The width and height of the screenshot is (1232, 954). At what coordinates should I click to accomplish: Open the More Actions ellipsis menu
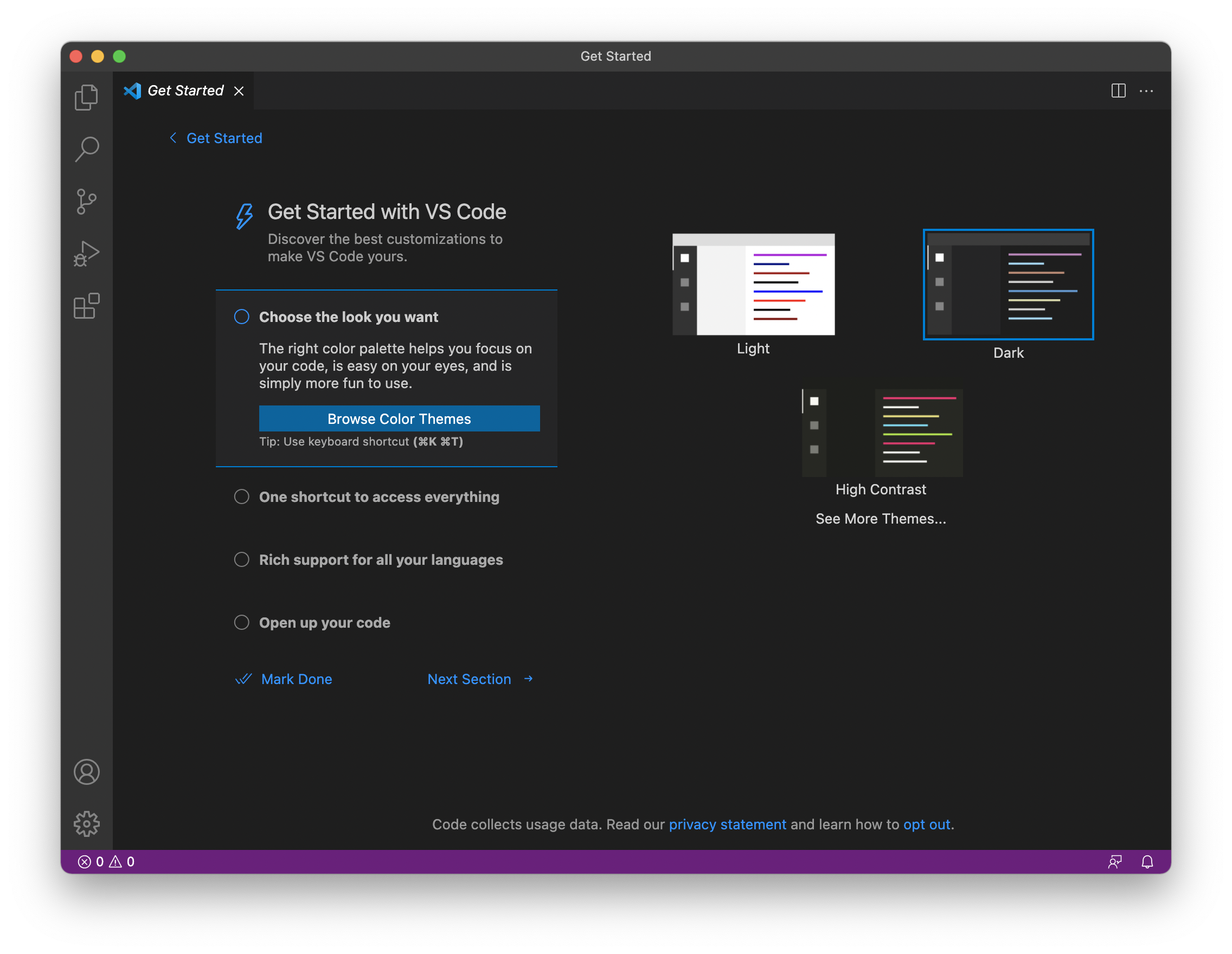(1146, 91)
